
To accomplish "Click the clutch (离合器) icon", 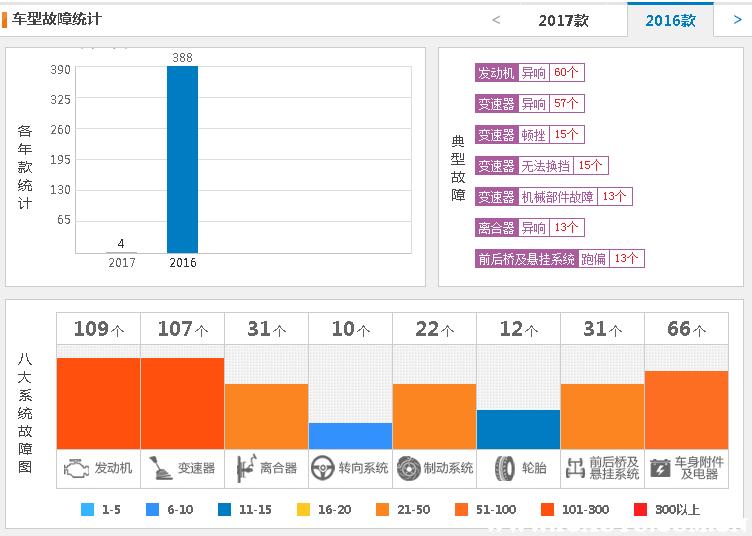I will pos(247,468).
